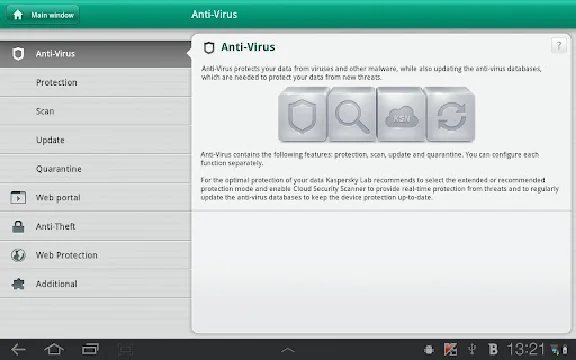Tap the 13:21 clock

[525, 349]
